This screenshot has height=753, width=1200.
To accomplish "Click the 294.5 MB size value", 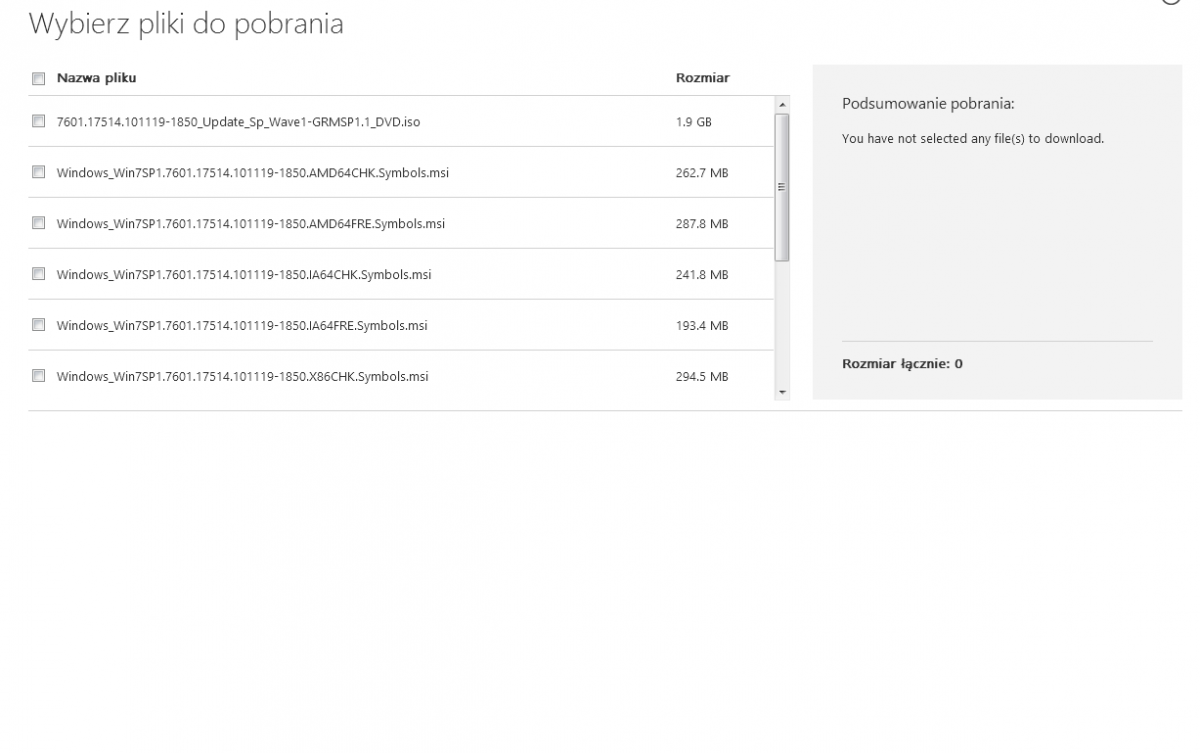I will (702, 376).
